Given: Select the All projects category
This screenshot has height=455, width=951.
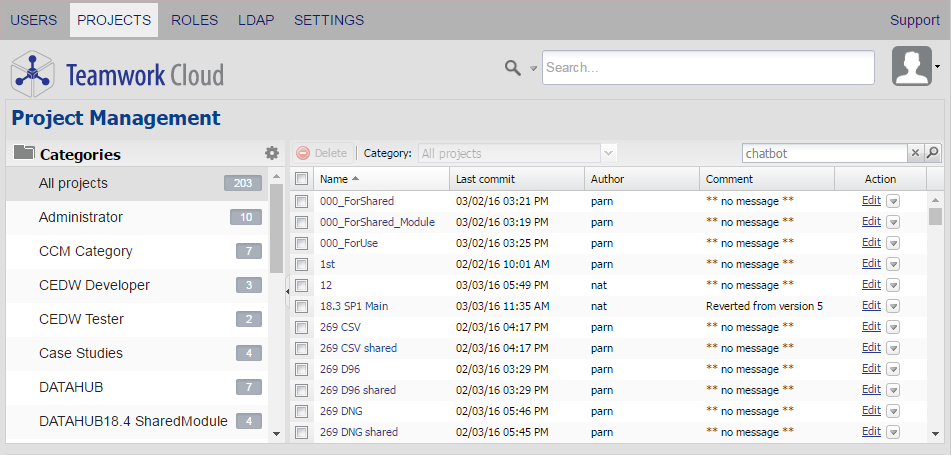Looking at the screenshot, I should click(x=137, y=184).
